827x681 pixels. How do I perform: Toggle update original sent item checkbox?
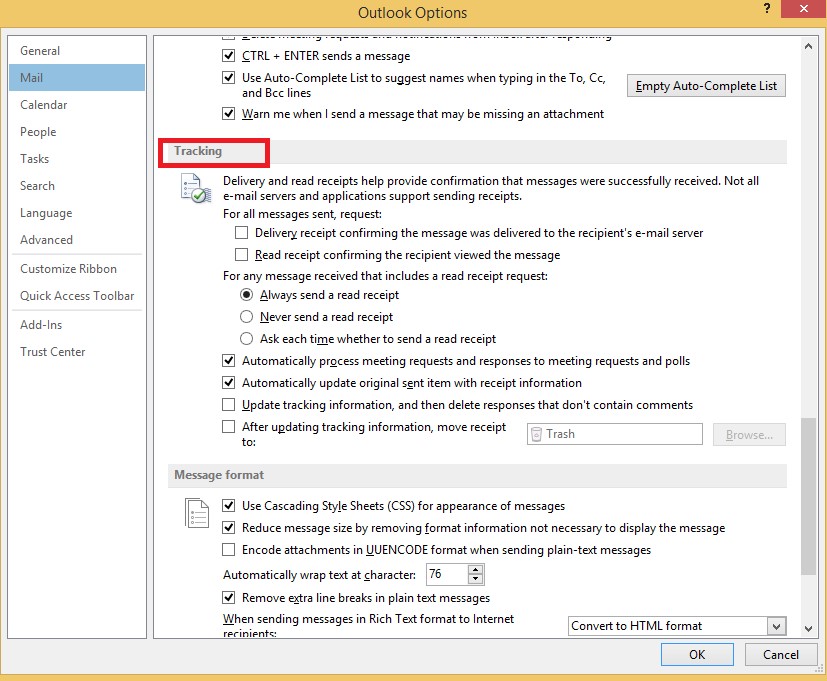point(228,382)
